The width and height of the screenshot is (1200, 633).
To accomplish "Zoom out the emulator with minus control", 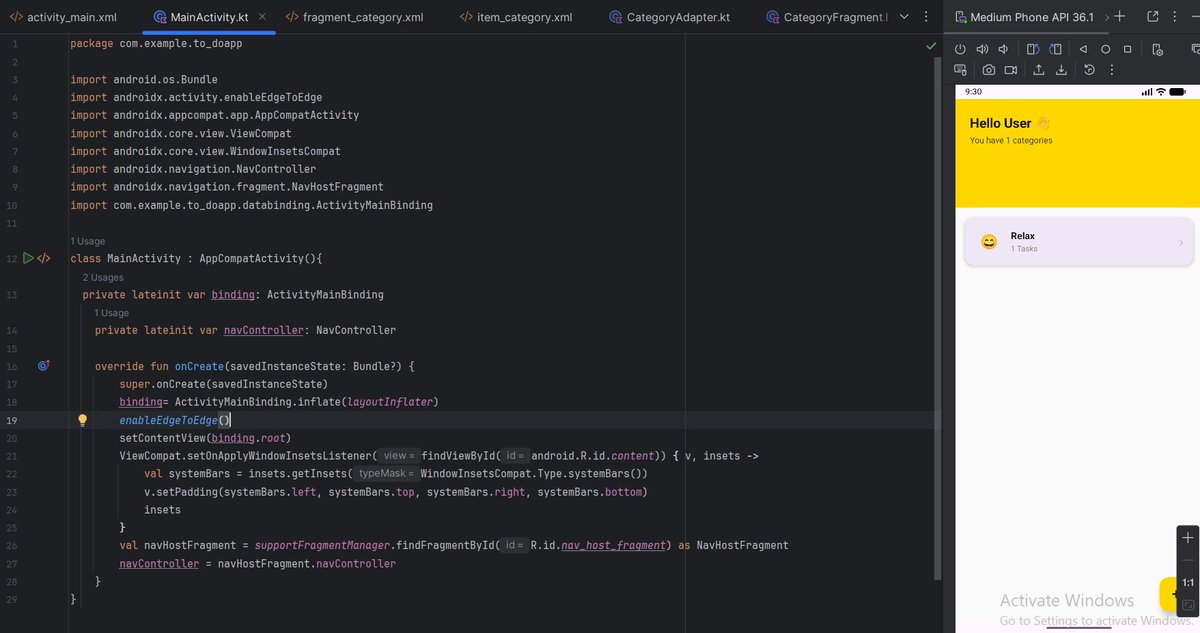I will tap(1188, 561).
